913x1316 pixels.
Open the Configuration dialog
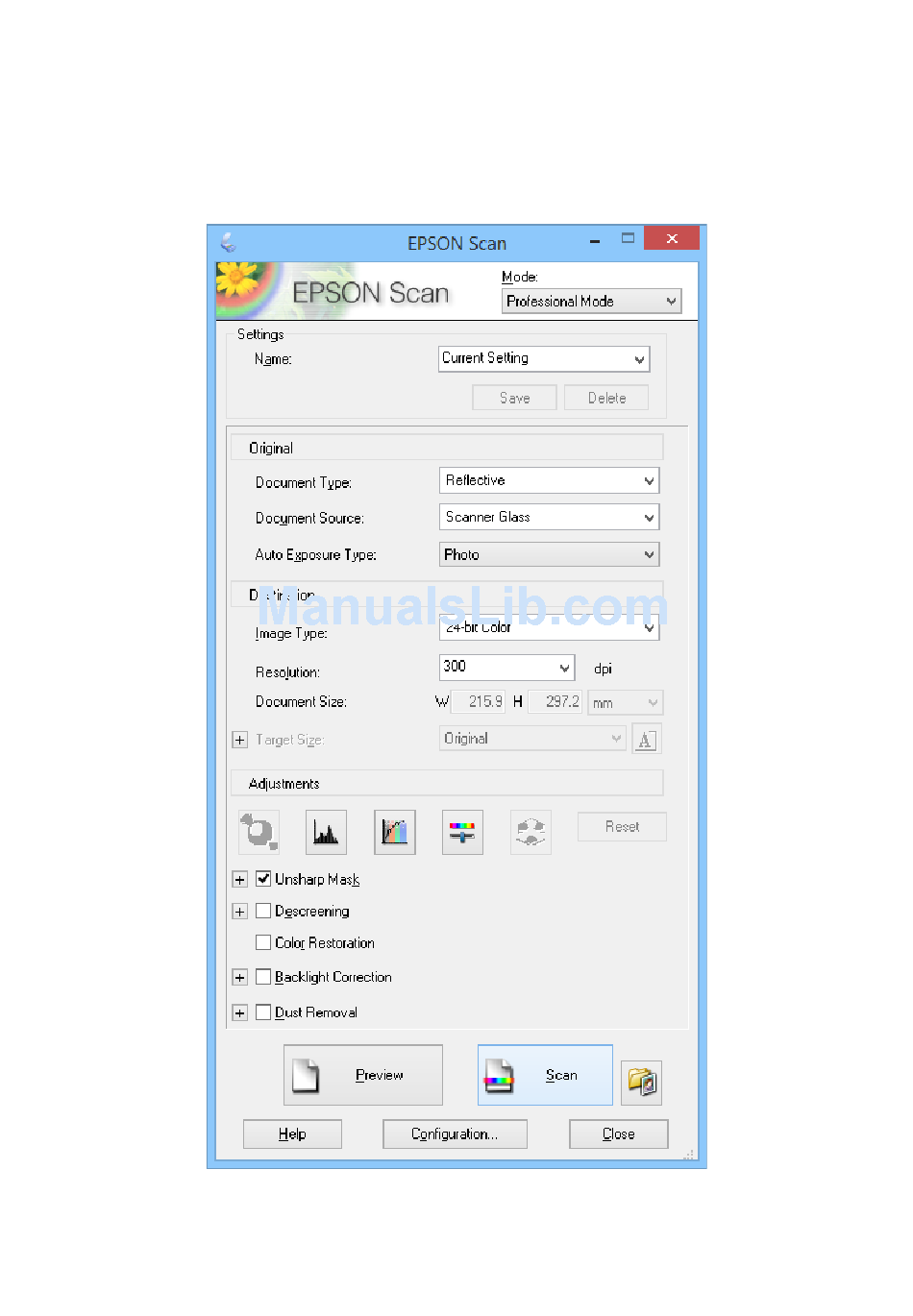pyautogui.click(x=455, y=1134)
